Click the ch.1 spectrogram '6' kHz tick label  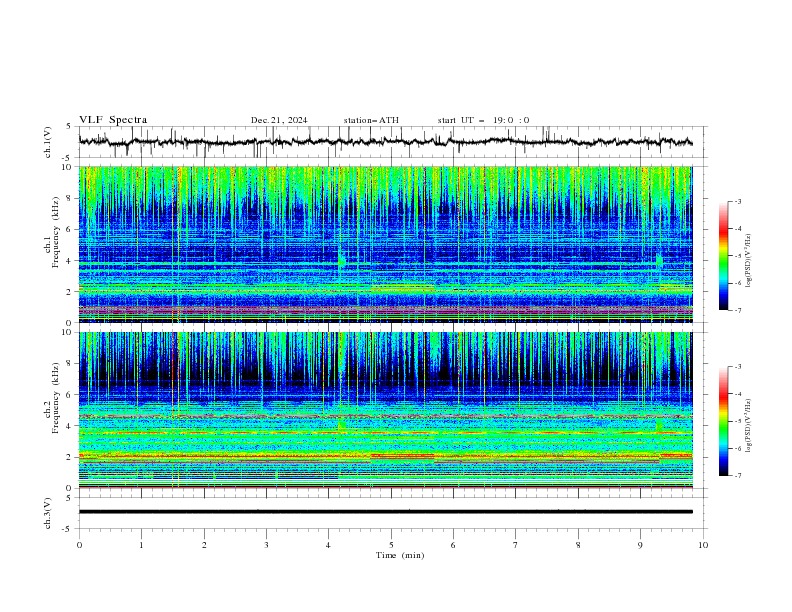[x=70, y=229]
